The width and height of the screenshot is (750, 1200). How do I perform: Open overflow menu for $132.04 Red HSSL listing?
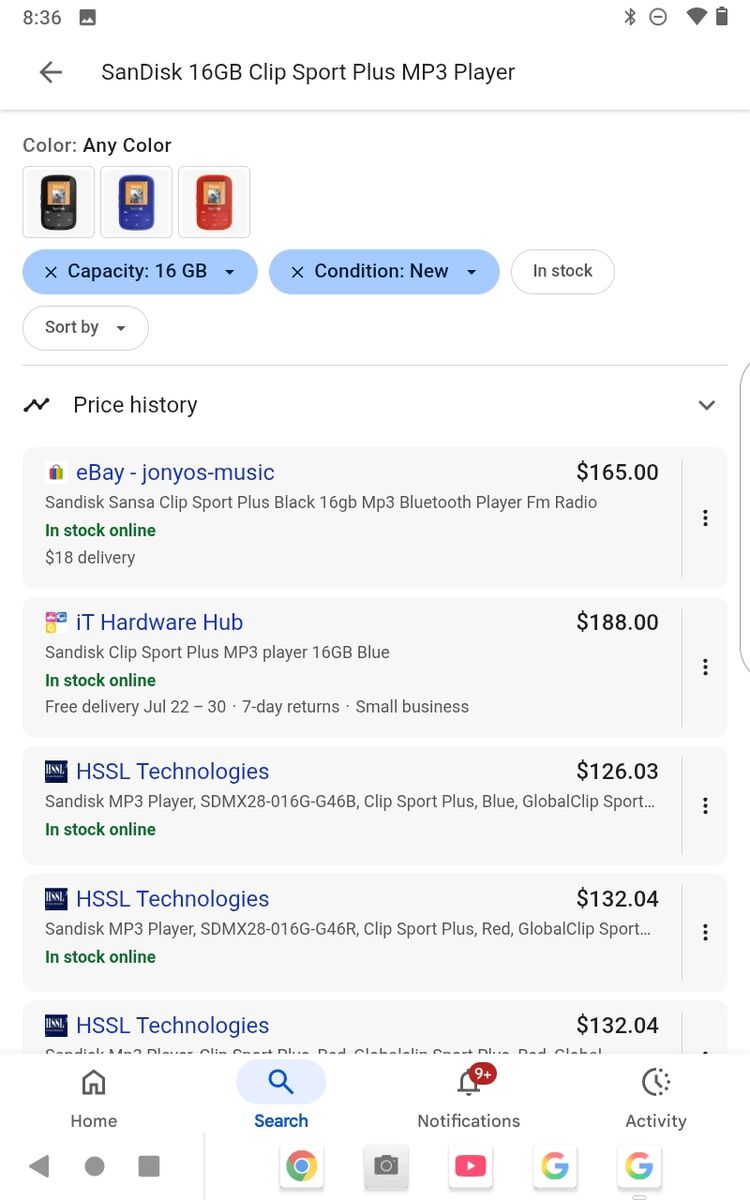pyautogui.click(x=705, y=932)
